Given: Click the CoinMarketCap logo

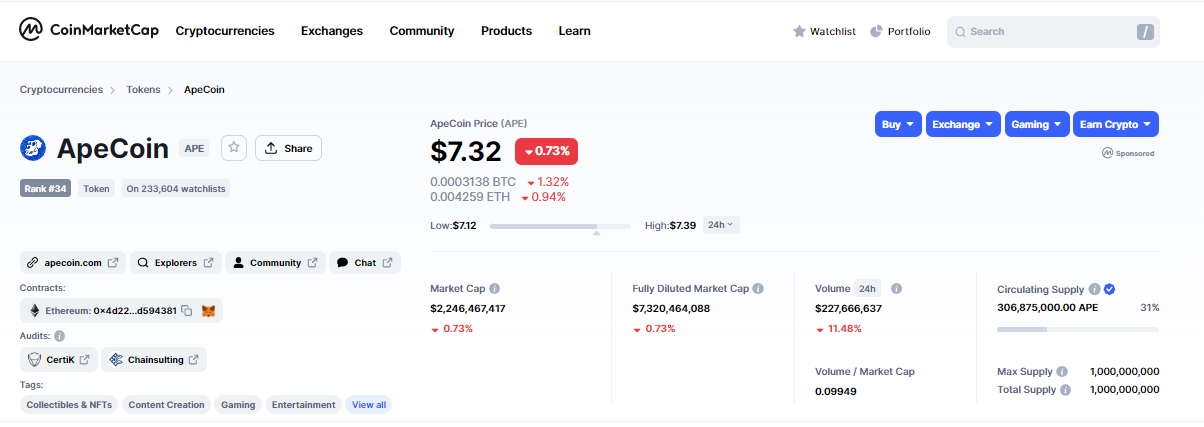Looking at the screenshot, I should (x=89, y=31).
